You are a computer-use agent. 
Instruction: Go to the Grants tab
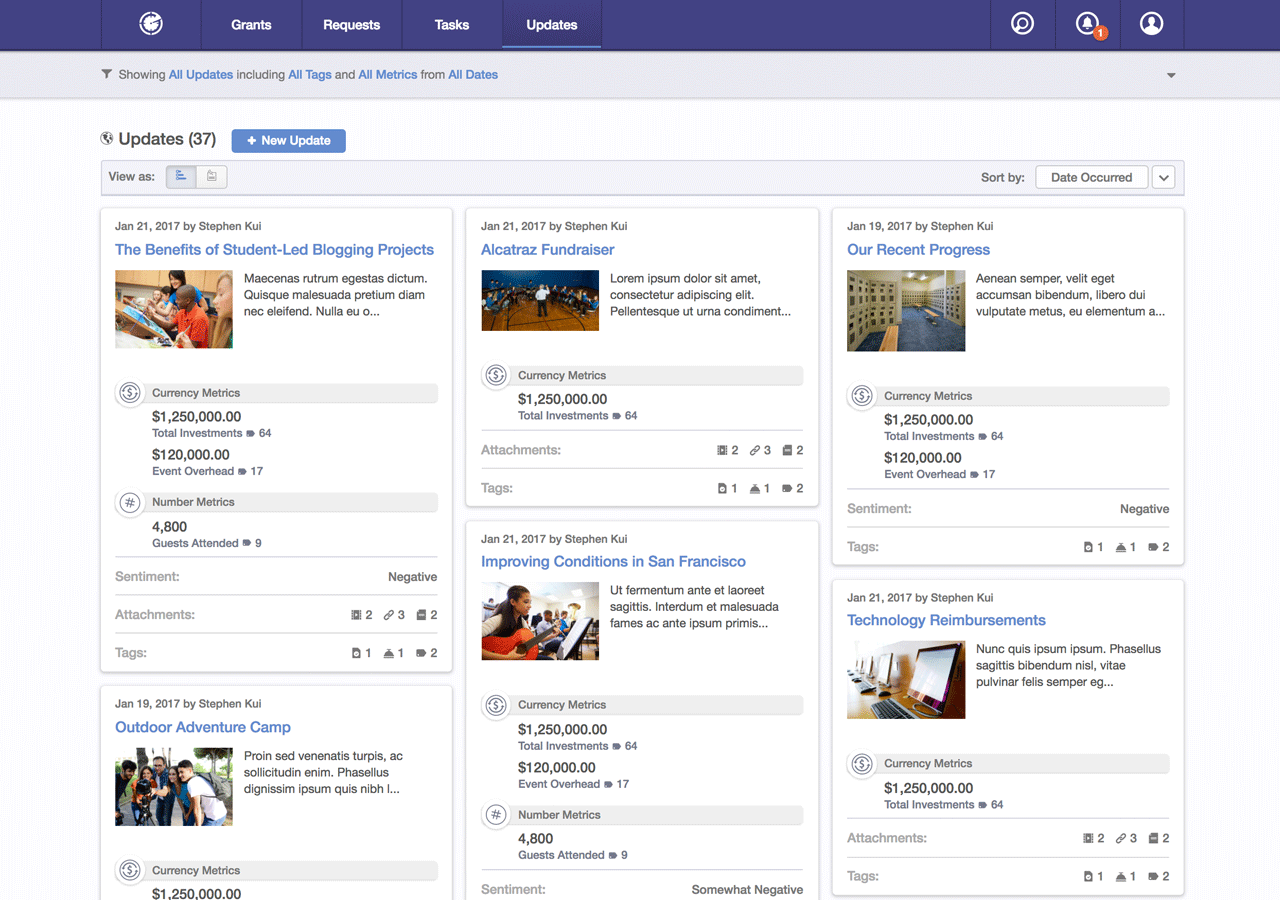(x=251, y=24)
